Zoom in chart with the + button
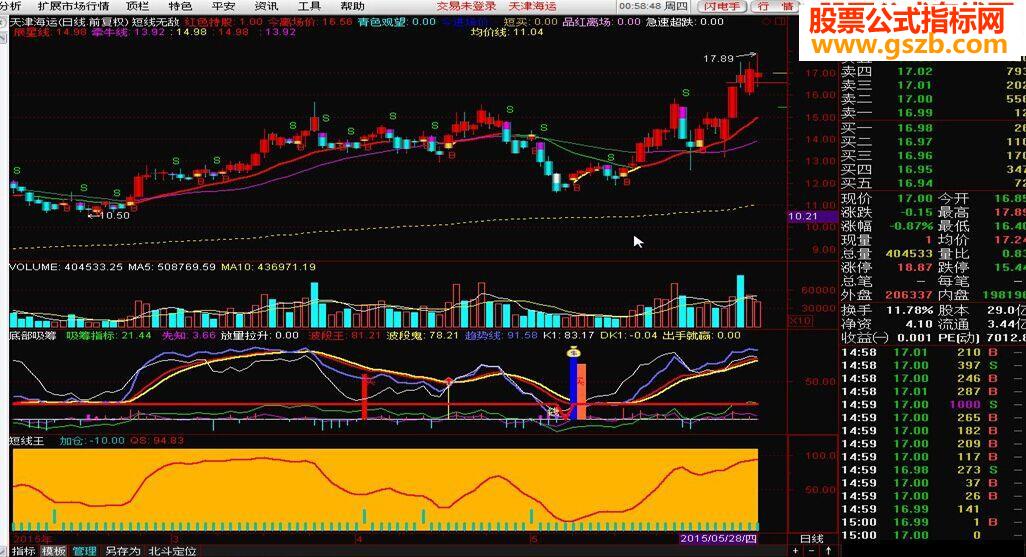Screen dimensions: 1026x557 point(796,551)
